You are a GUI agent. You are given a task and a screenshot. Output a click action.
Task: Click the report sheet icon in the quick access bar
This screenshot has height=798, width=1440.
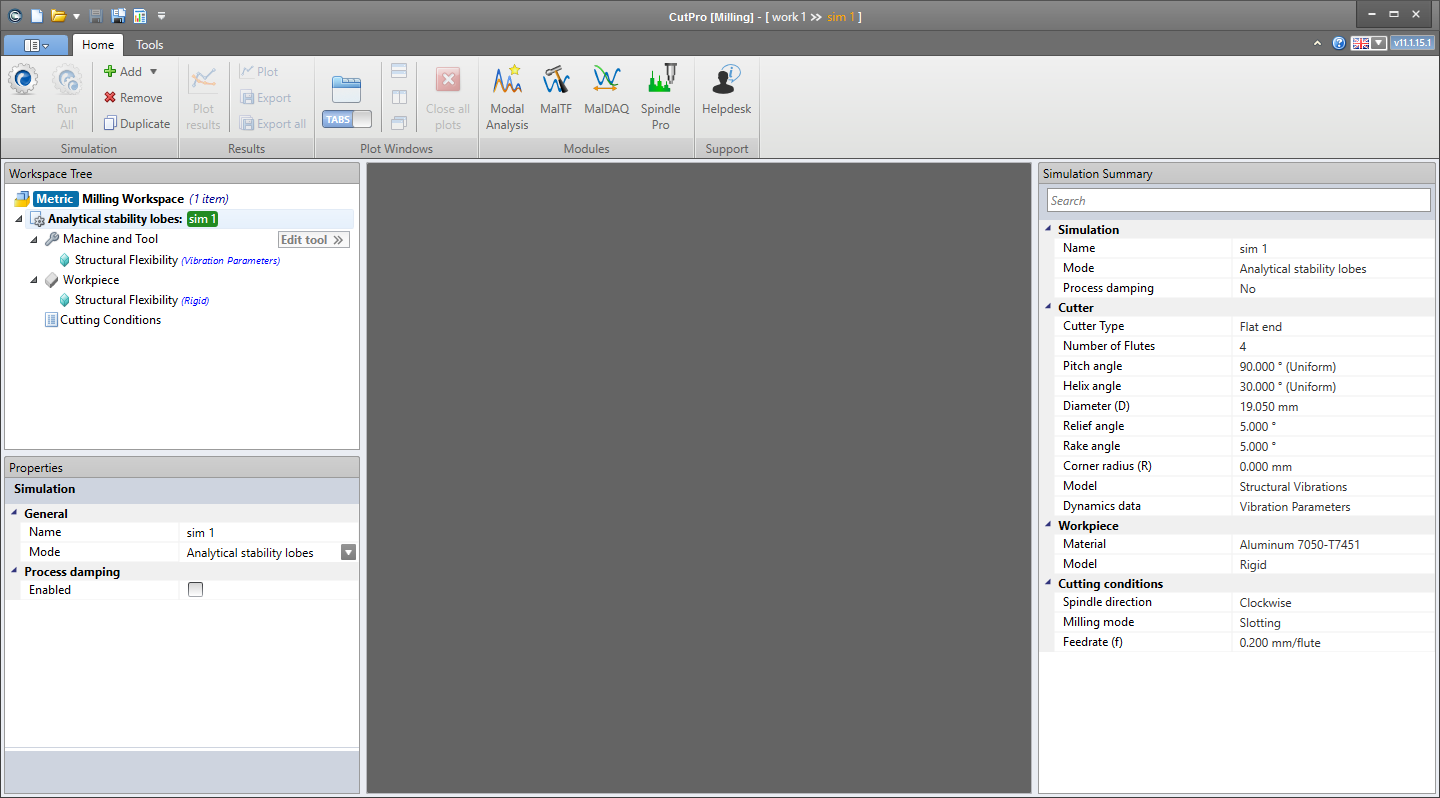click(140, 16)
